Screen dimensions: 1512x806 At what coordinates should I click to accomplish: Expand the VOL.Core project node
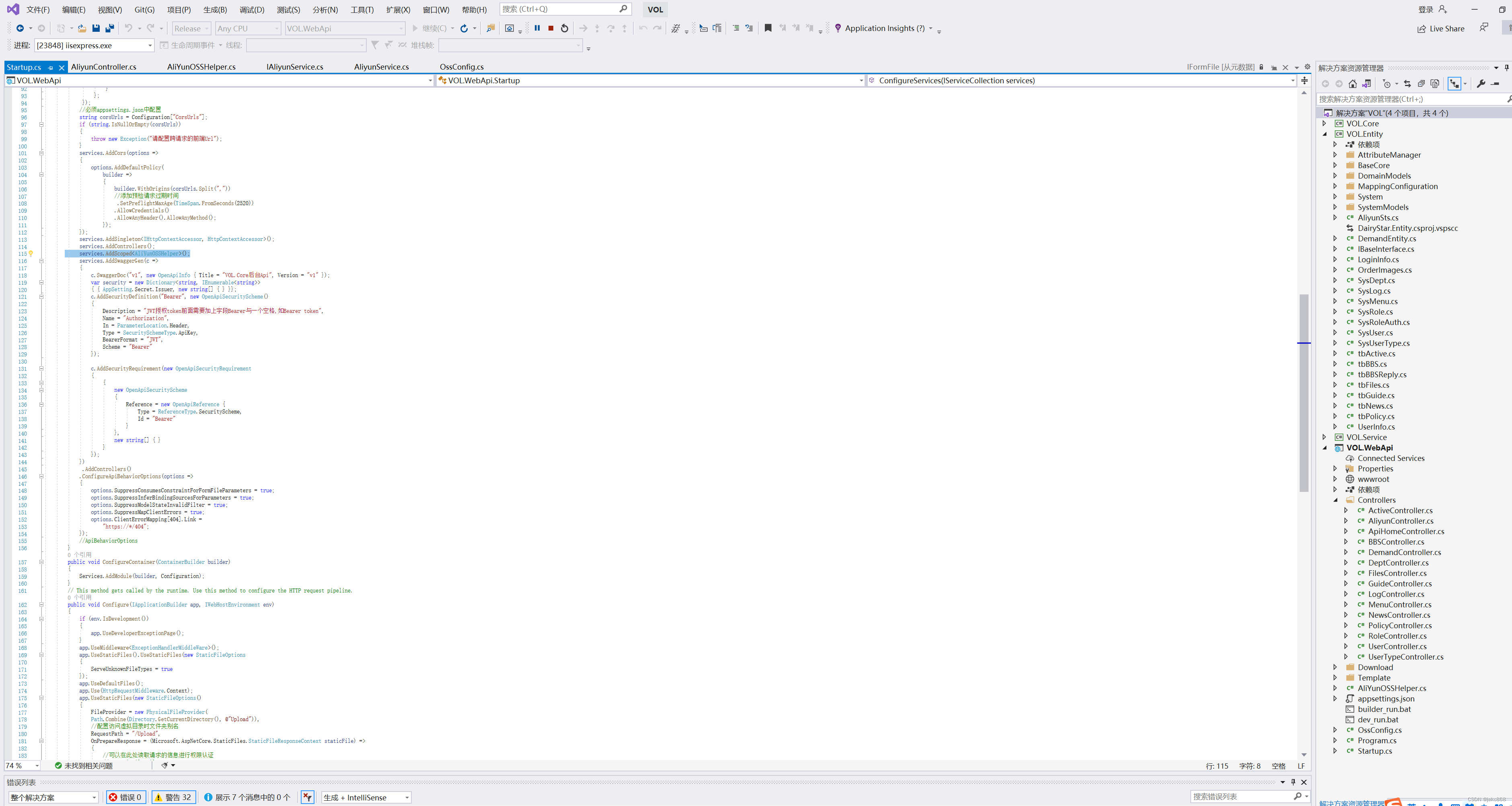pos(1324,123)
